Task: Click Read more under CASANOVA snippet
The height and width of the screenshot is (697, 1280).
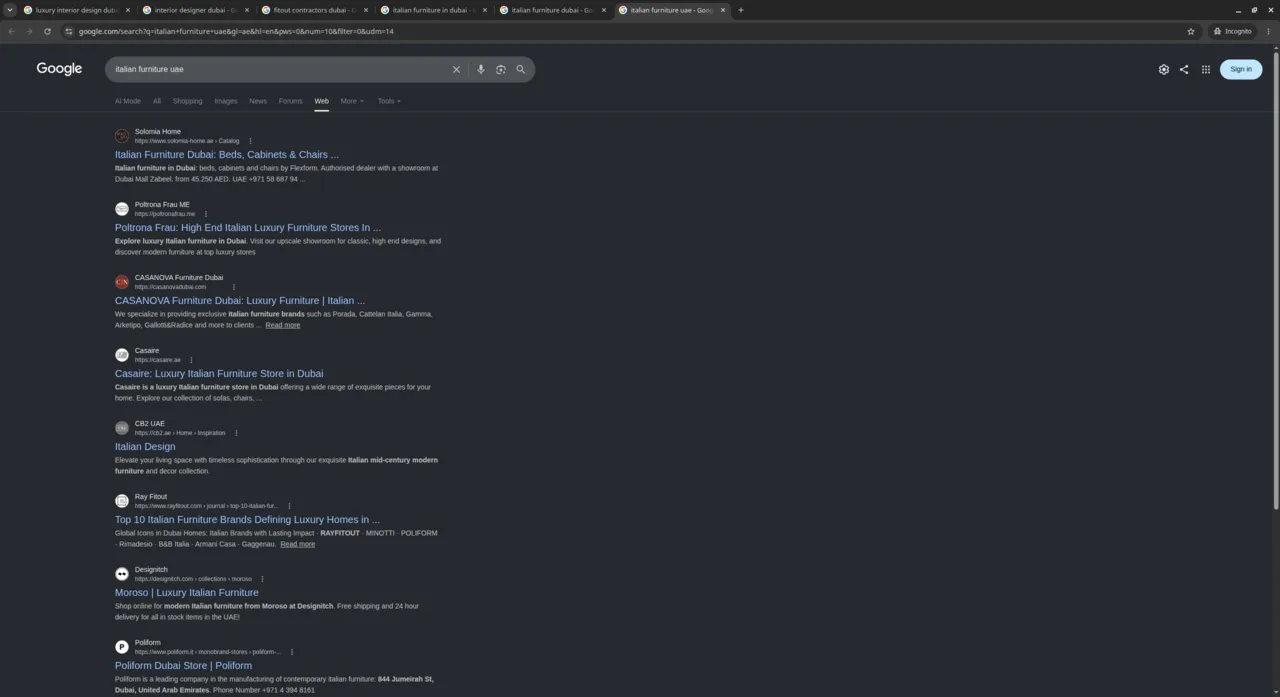Action: [x=283, y=325]
